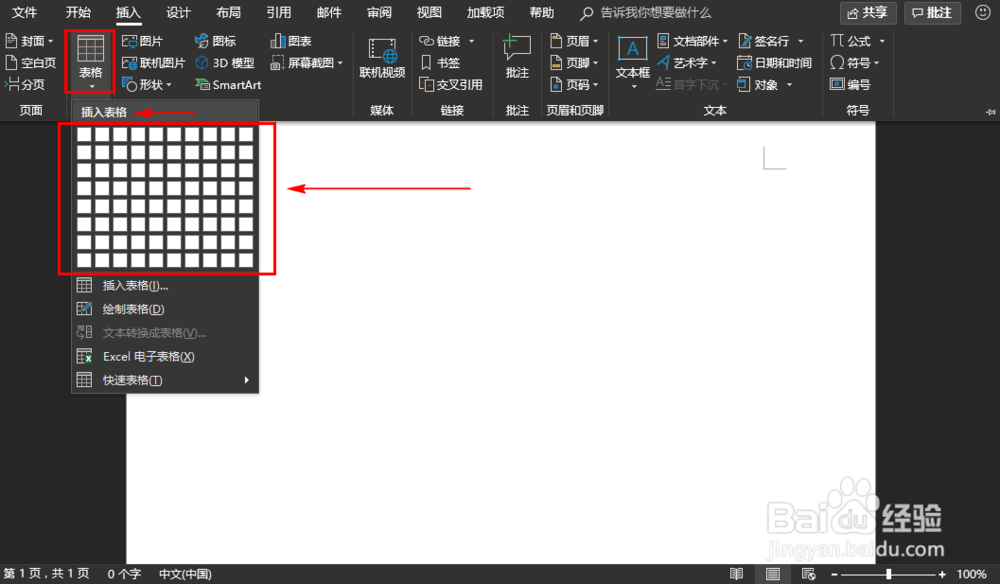Switch to the 视图 View tab
The image size is (1000, 584).
pos(429,12)
